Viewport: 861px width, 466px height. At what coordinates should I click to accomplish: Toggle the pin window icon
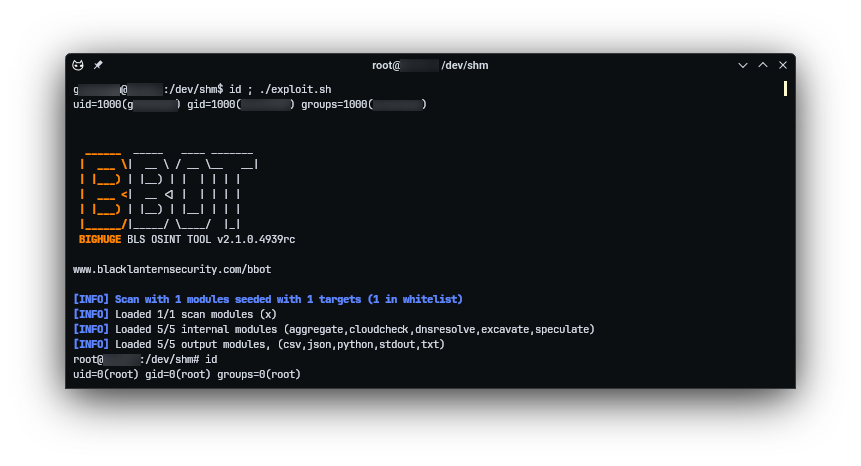point(98,65)
